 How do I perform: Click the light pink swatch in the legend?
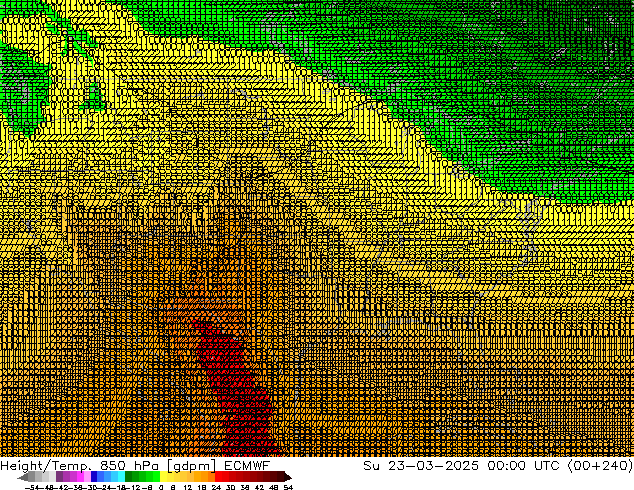click(x=87, y=476)
